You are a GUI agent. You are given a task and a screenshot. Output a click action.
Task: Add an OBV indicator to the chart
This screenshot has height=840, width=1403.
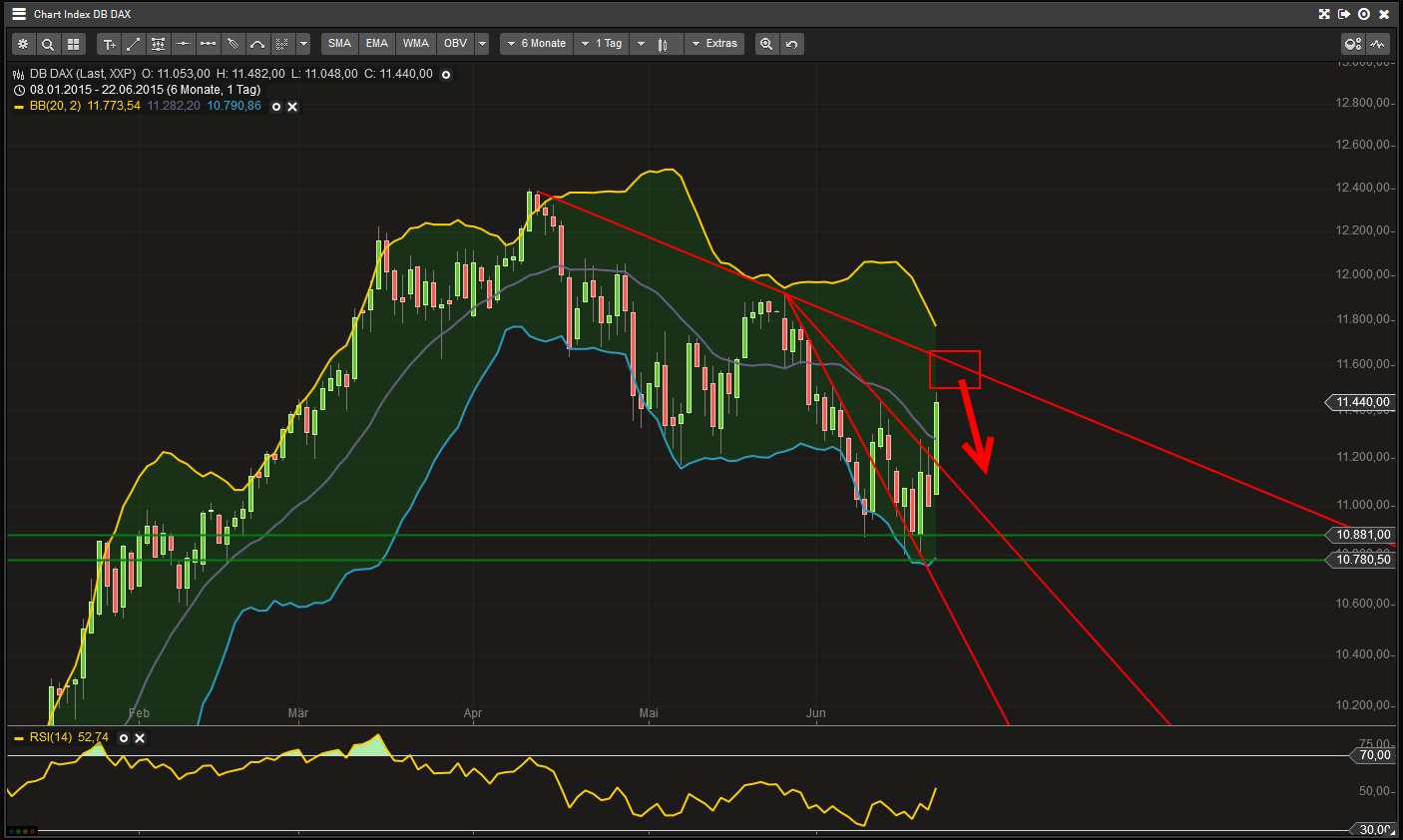click(454, 43)
